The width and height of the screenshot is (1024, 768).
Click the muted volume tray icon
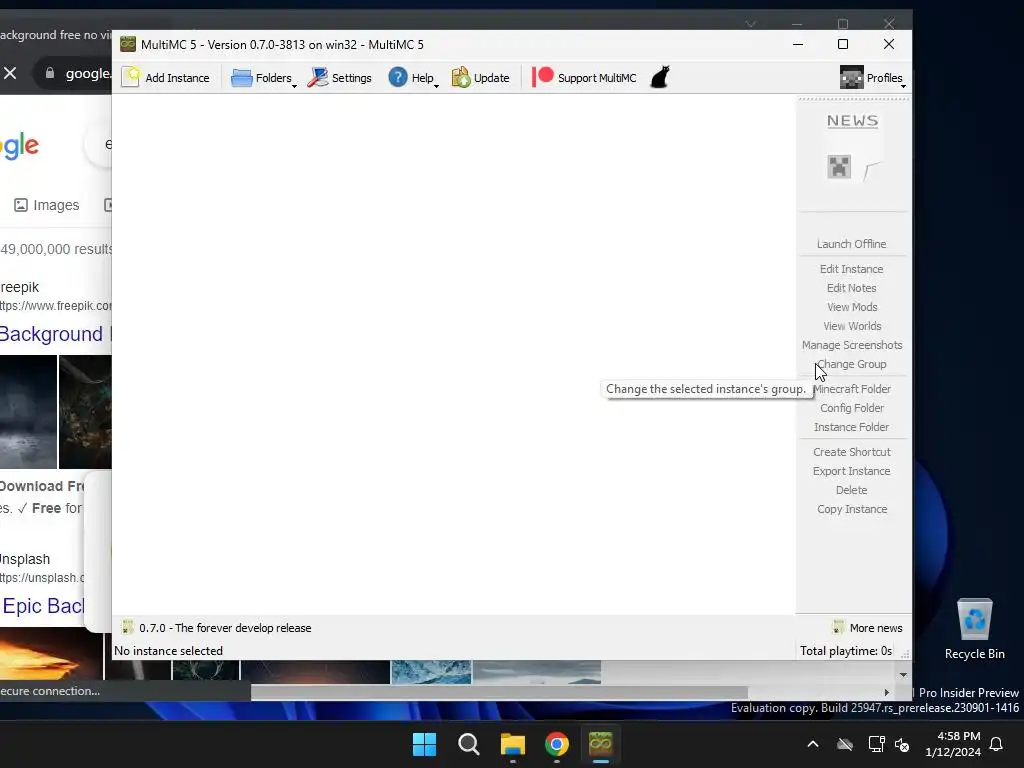[x=903, y=744]
